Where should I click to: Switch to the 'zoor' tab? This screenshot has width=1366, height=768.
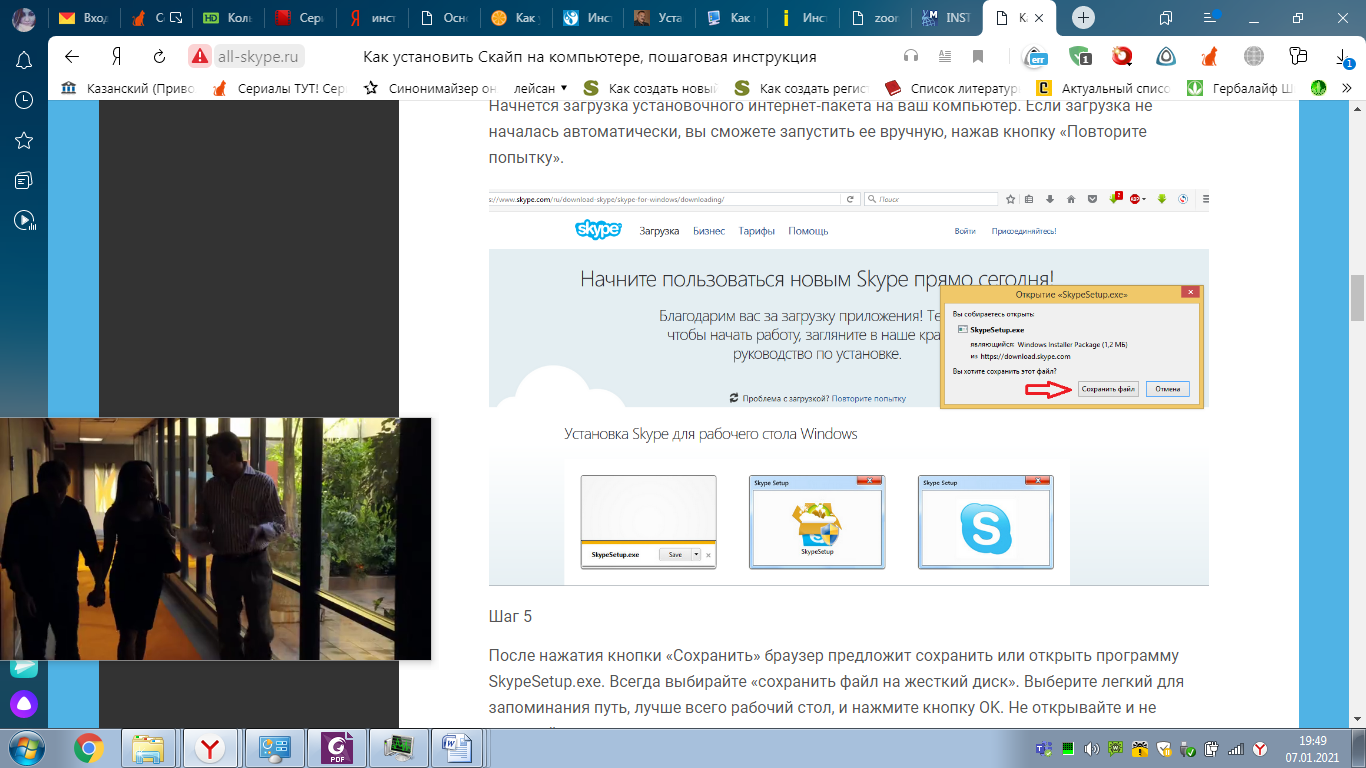876,18
